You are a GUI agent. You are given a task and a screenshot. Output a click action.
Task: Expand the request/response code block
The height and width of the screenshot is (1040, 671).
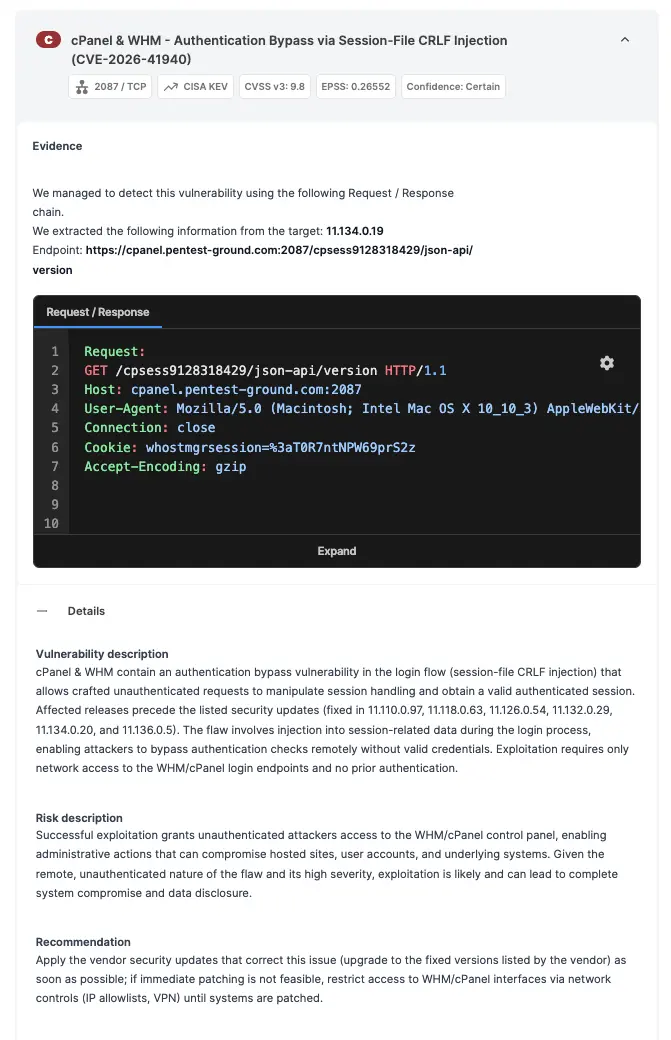(337, 551)
